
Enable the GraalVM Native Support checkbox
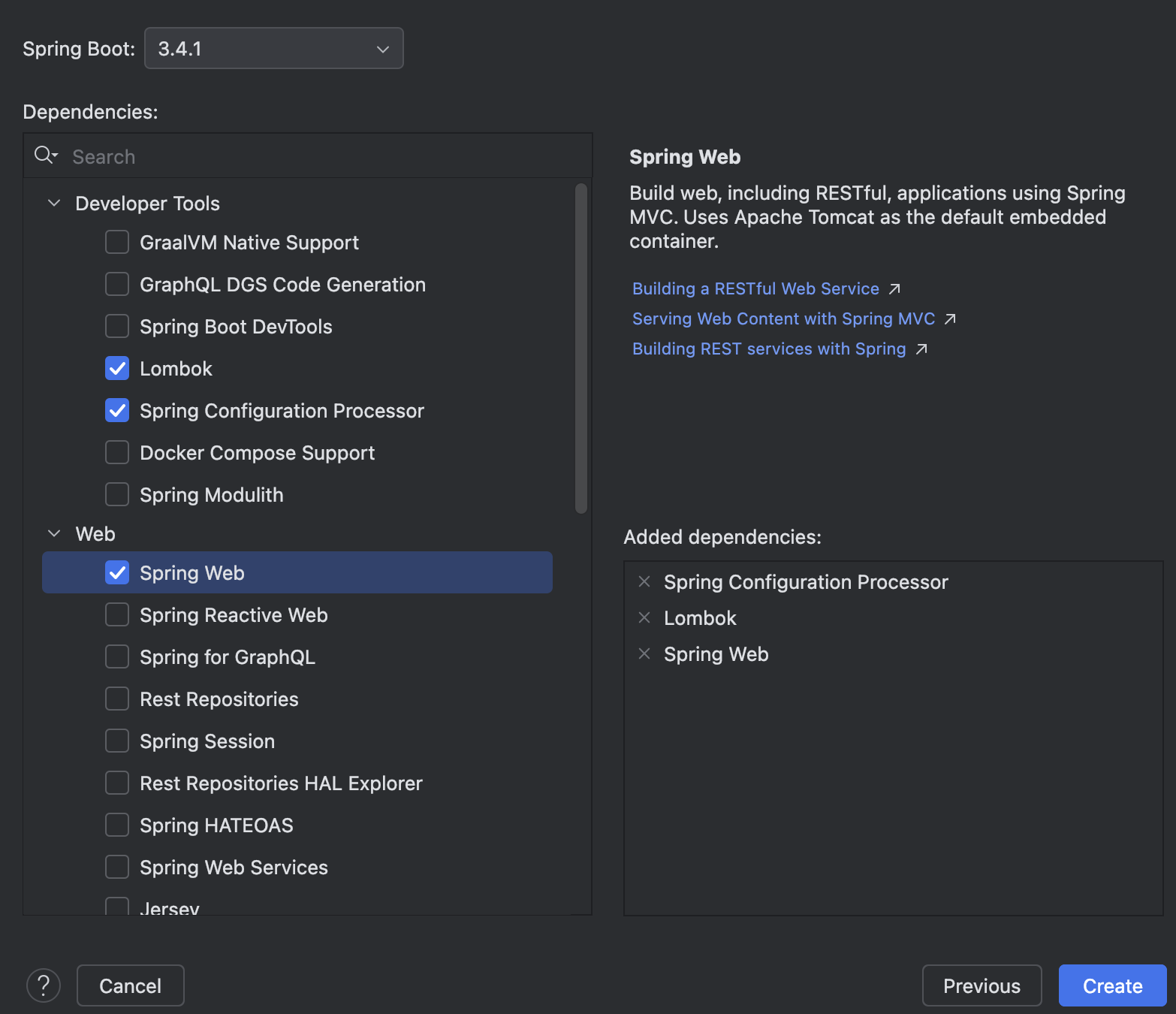click(x=117, y=243)
